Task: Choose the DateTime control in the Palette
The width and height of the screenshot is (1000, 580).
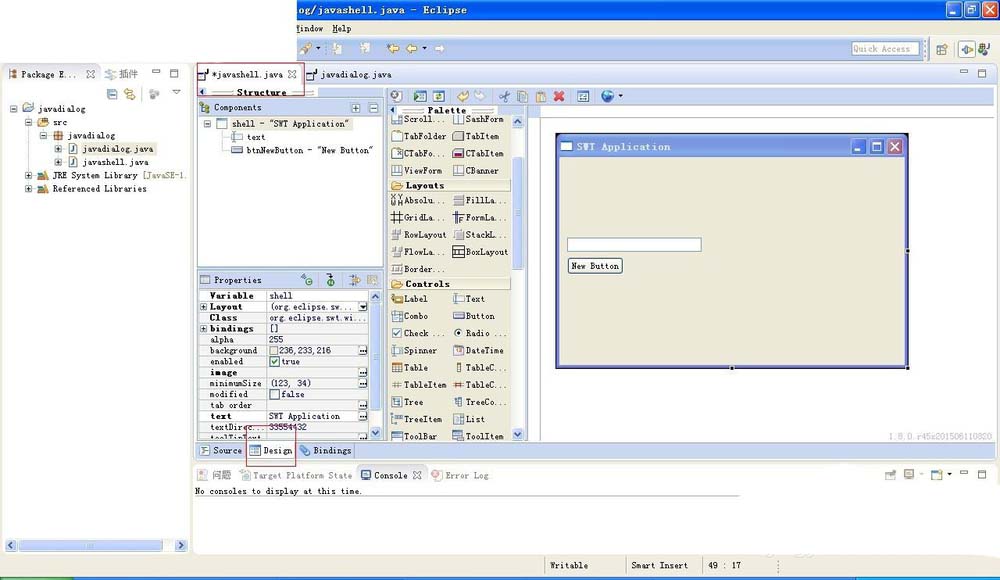Action: (479, 351)
